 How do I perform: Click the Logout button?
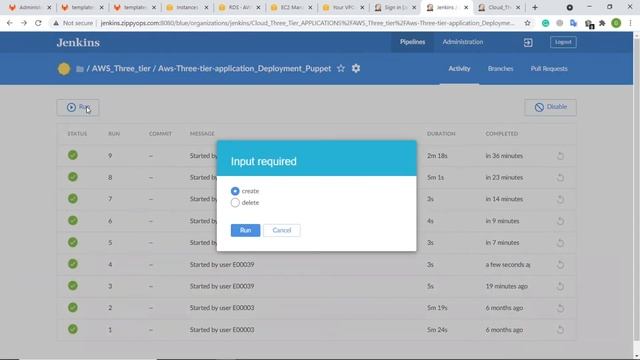coord(563,42)
